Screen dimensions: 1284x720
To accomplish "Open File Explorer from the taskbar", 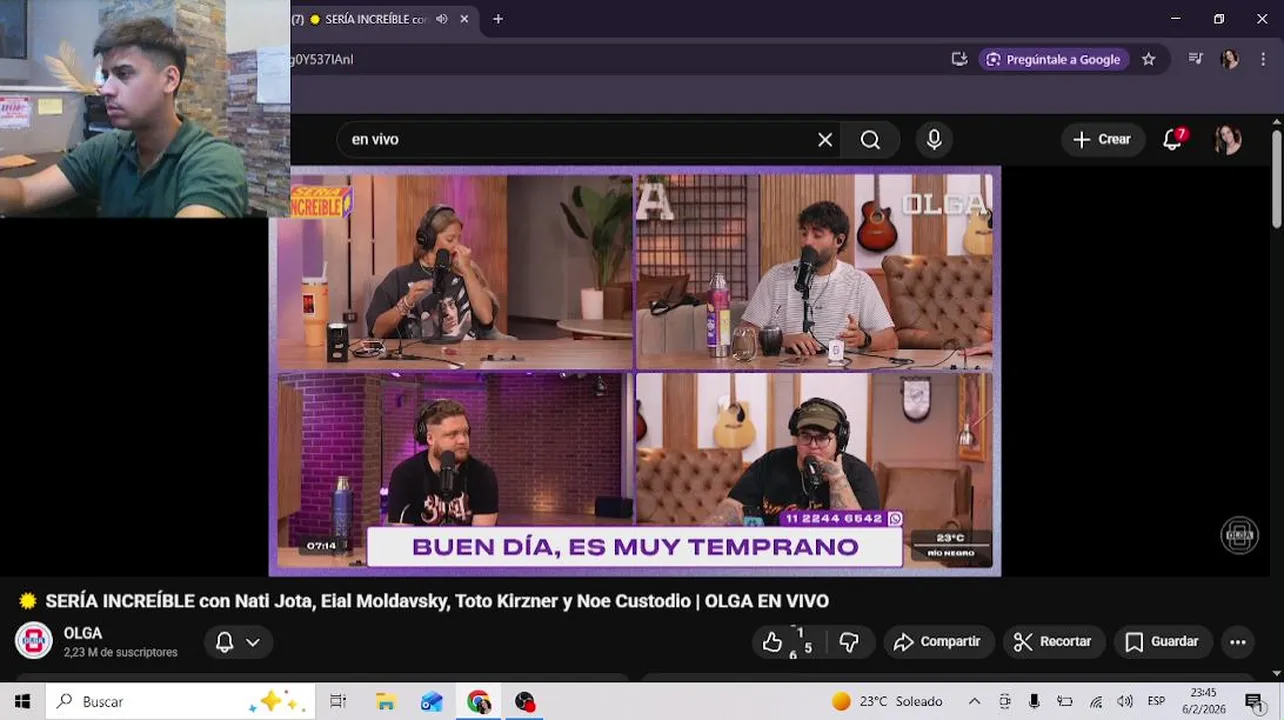I will 385,701.
